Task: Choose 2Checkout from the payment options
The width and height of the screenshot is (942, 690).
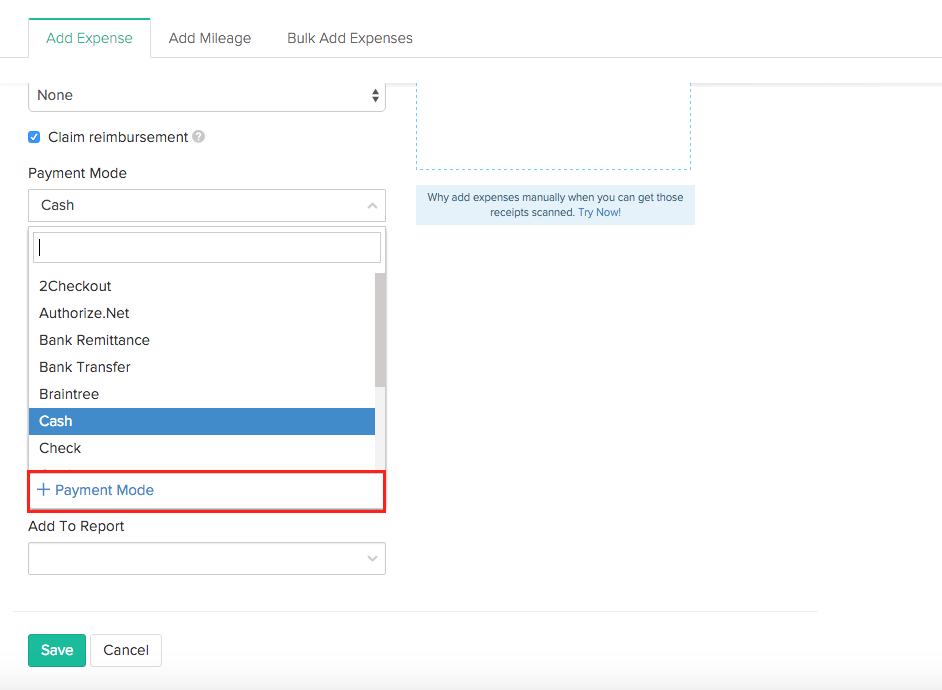Action: (x=75, y=286)
